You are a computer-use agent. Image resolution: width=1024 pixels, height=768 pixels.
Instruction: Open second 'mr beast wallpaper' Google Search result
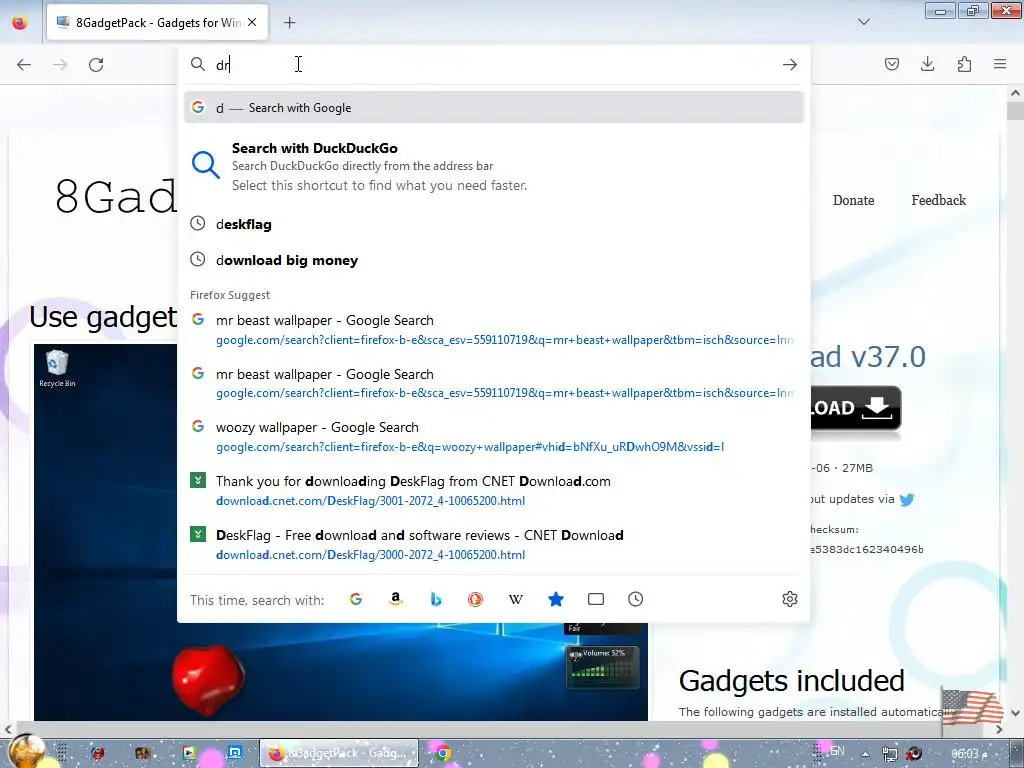494,383
